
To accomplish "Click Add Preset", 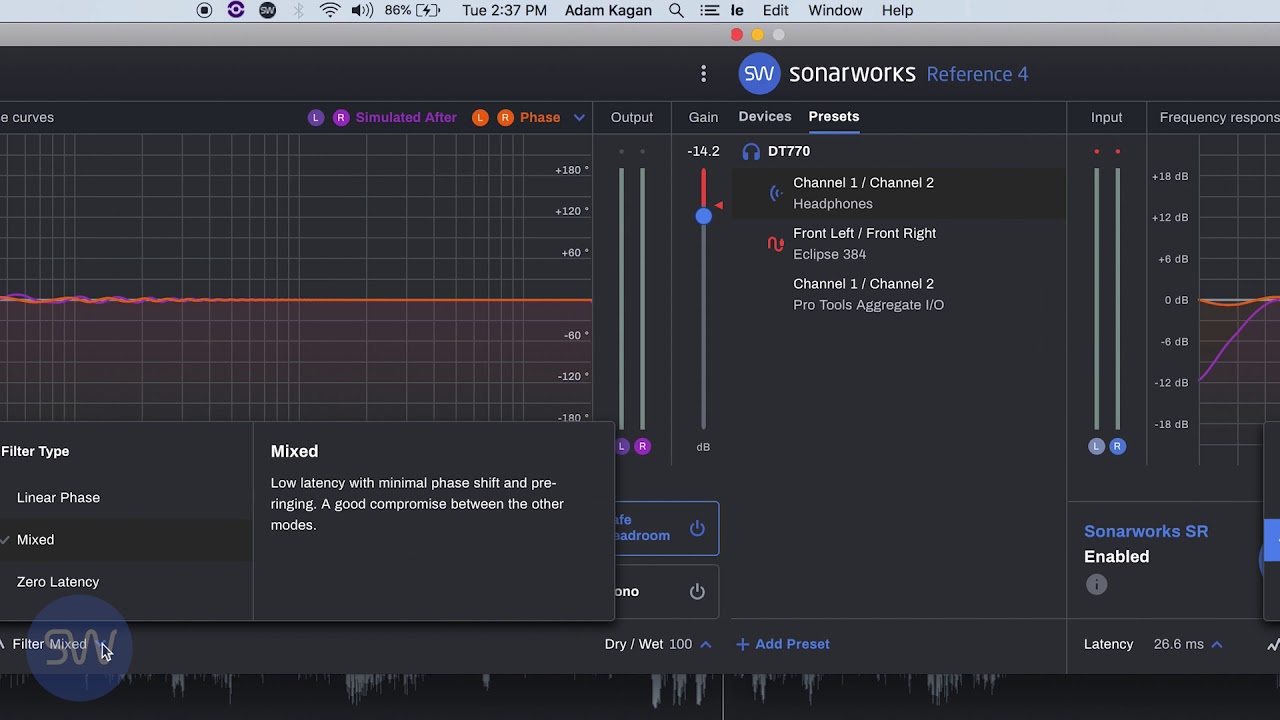I will pos(782,644).
